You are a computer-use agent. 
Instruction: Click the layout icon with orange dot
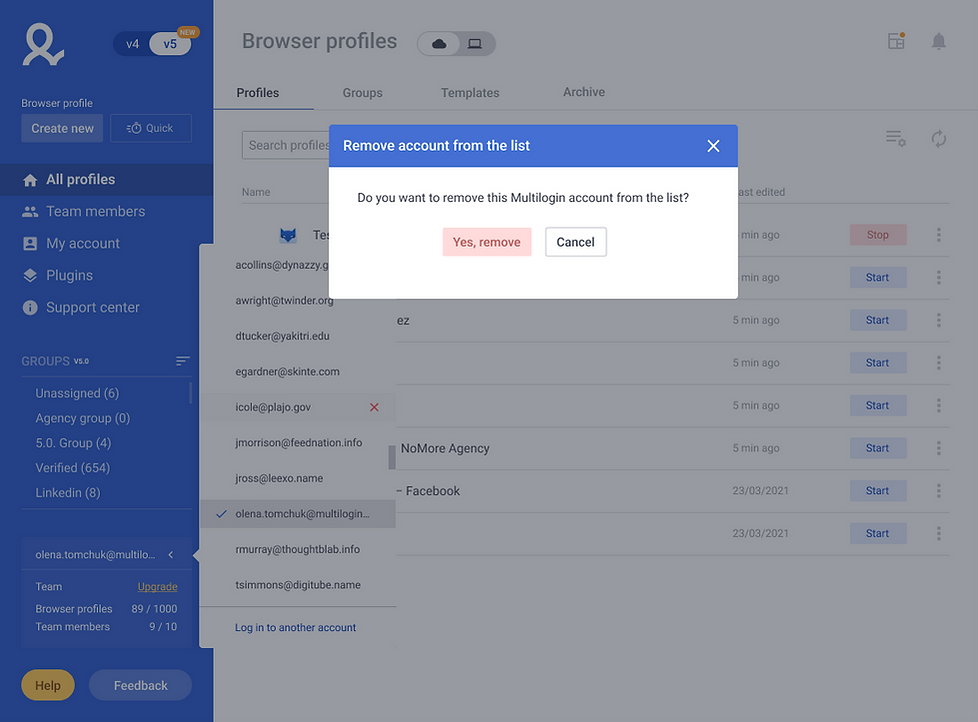pyautogui.click(x=896, y=41)
